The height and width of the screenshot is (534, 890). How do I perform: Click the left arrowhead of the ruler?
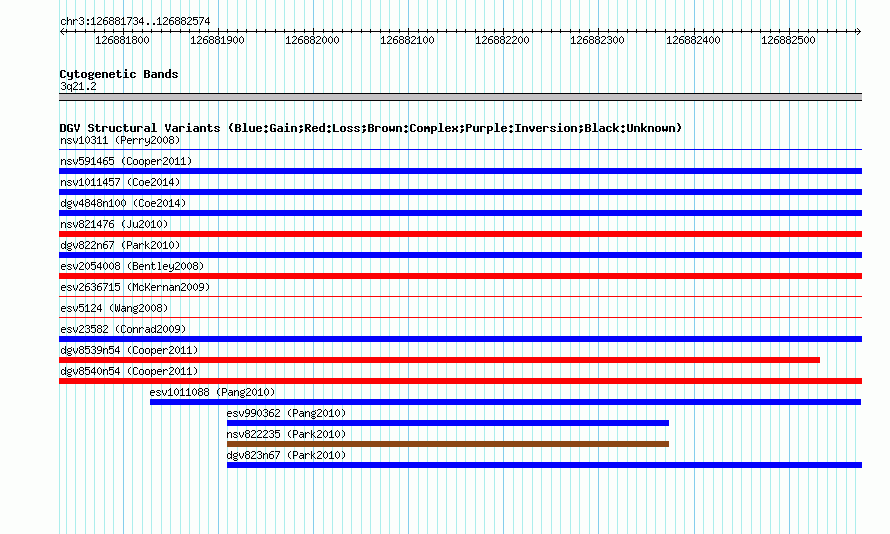(x=62, y=32)
